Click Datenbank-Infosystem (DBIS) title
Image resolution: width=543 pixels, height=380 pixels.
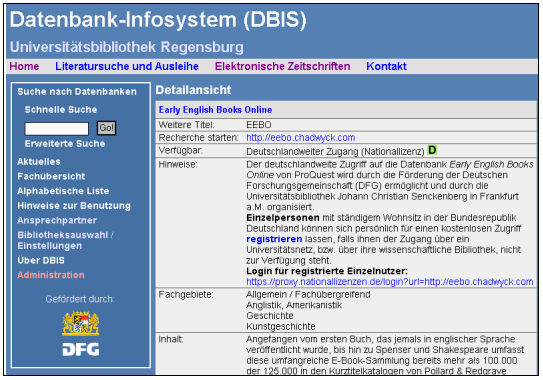pos(158,20)
